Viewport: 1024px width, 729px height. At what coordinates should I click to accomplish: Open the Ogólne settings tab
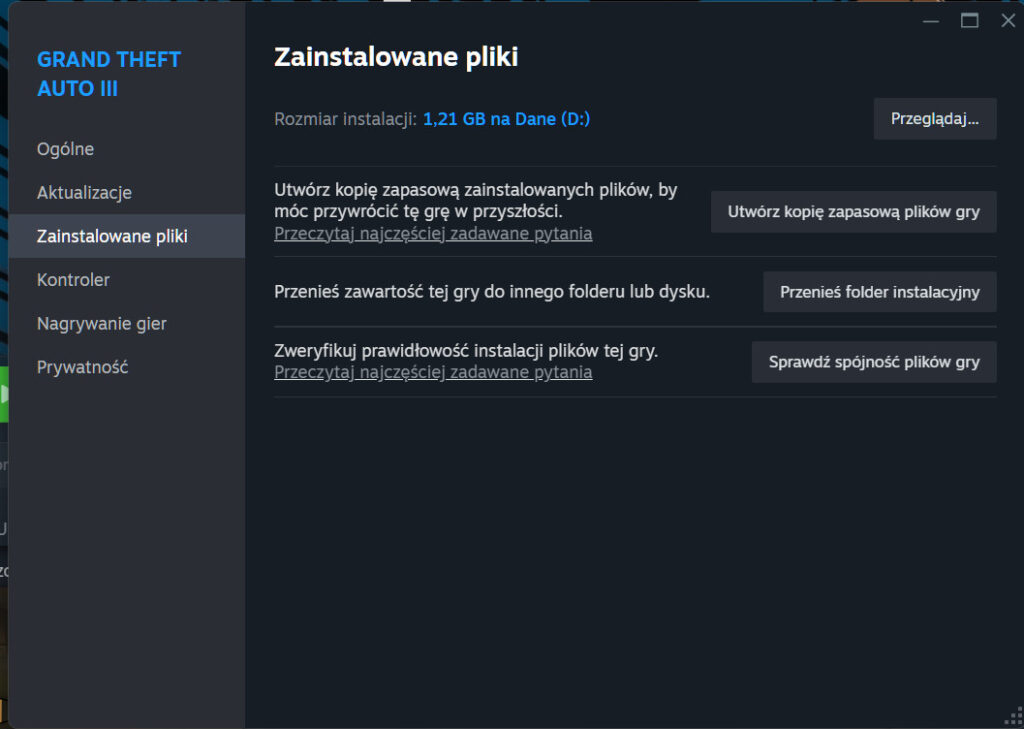coord(66,149)
